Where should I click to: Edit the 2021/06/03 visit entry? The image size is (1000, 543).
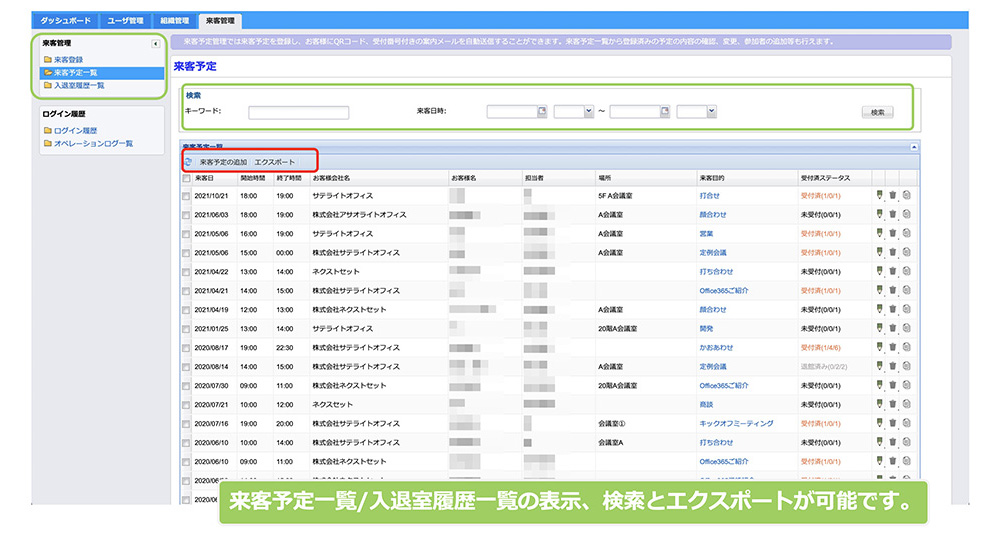pyautogui.click(x=879, y=214)
